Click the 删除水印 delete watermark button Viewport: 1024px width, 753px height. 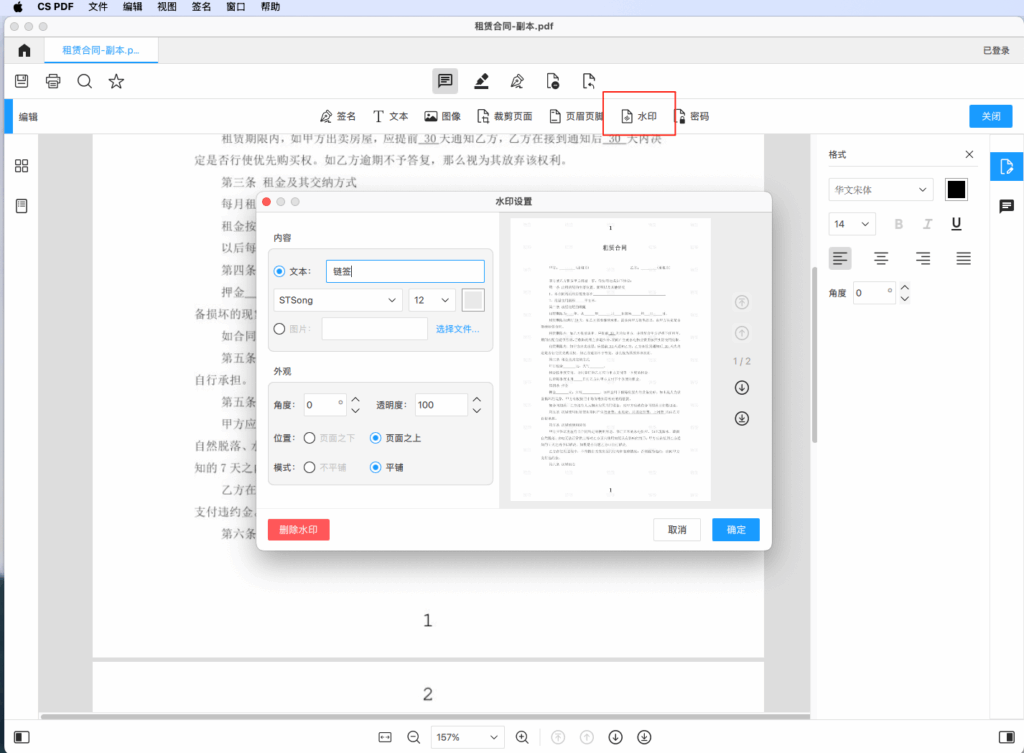point(298,530)
